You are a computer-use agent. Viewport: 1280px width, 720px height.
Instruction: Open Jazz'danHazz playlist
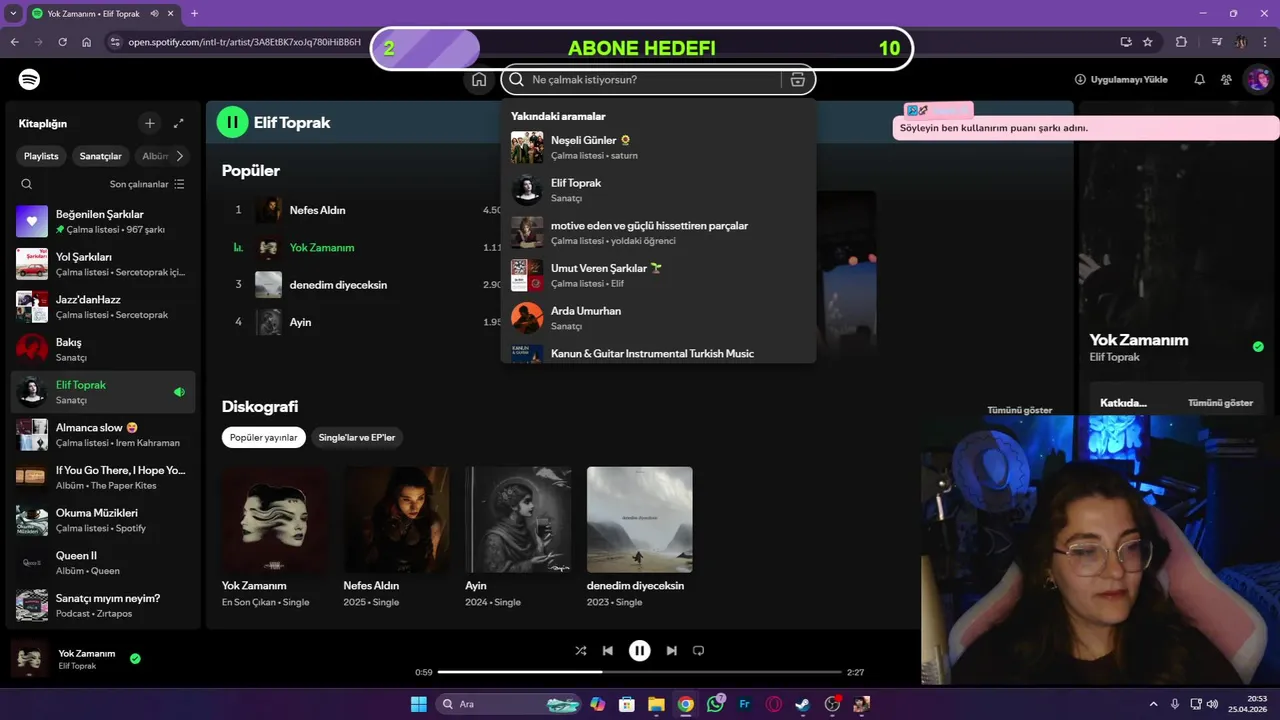pos(104,306)
